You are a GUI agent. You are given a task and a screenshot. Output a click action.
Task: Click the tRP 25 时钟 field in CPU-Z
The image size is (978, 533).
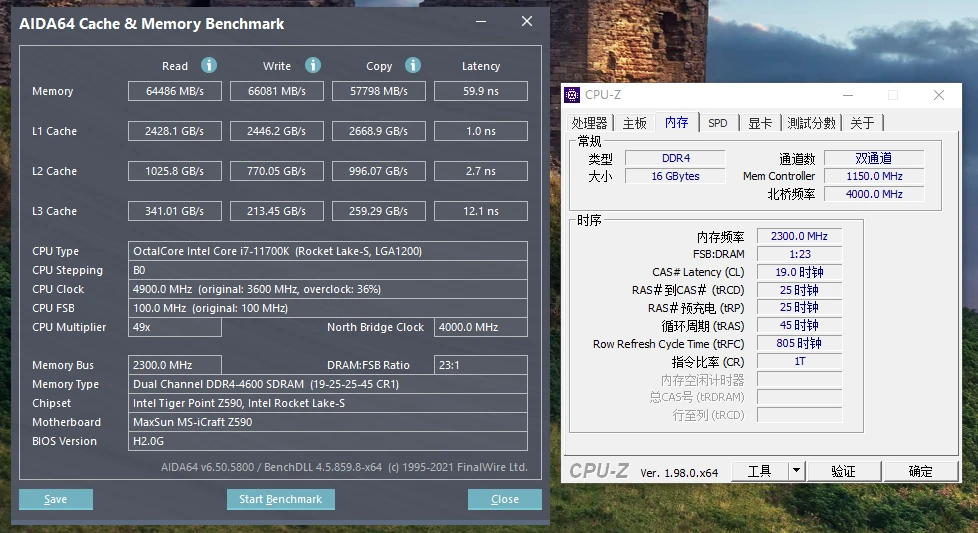tap(800, 307)
